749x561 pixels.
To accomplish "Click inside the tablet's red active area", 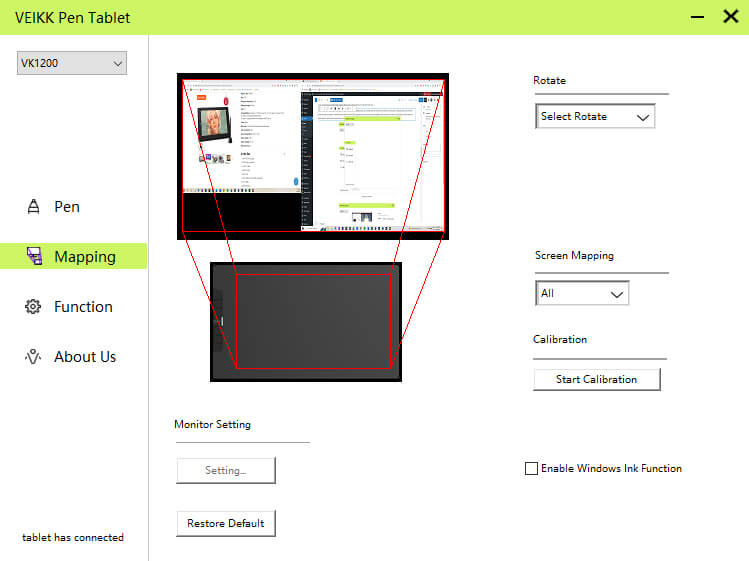I will [x=313, y=320].
